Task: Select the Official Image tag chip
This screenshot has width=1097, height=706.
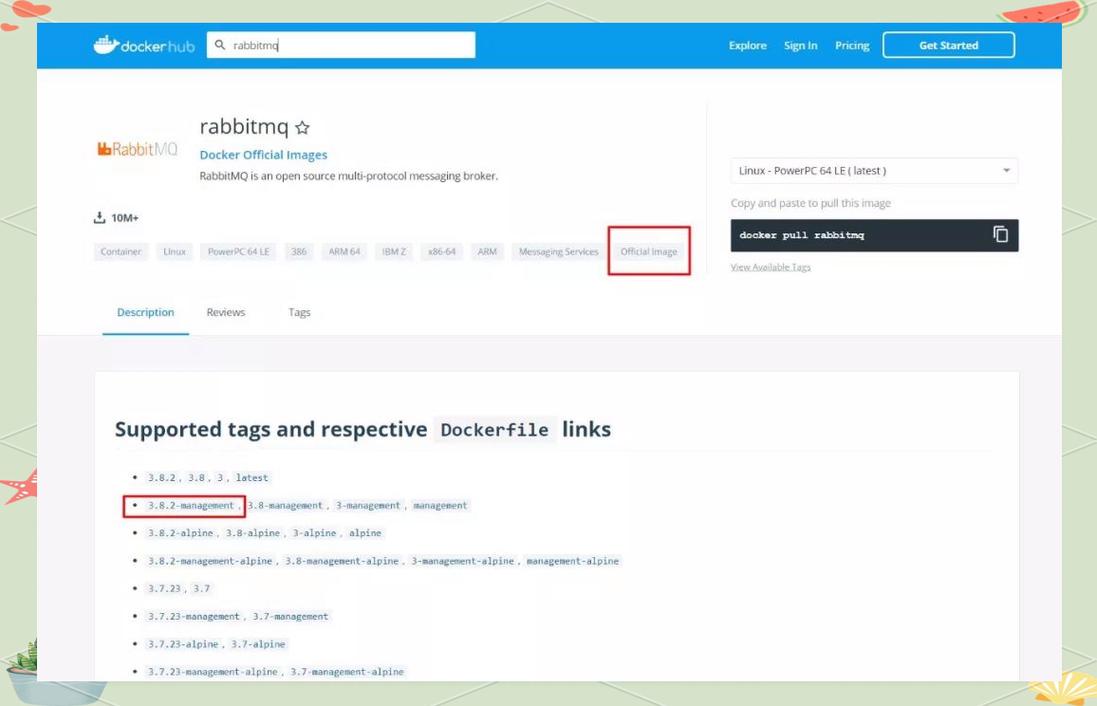Action: 649,251
